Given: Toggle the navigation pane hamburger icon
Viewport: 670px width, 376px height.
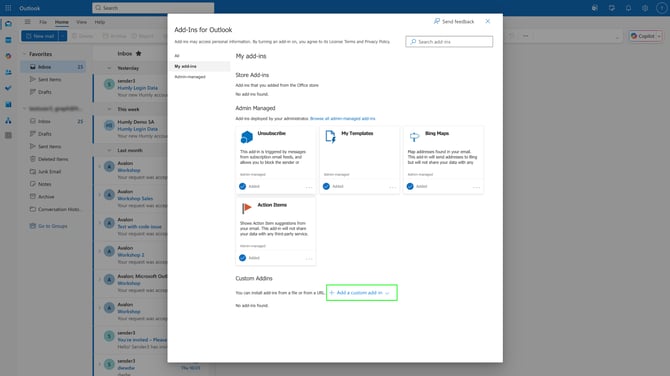Looking at the screenshot, I should (27, 22).
